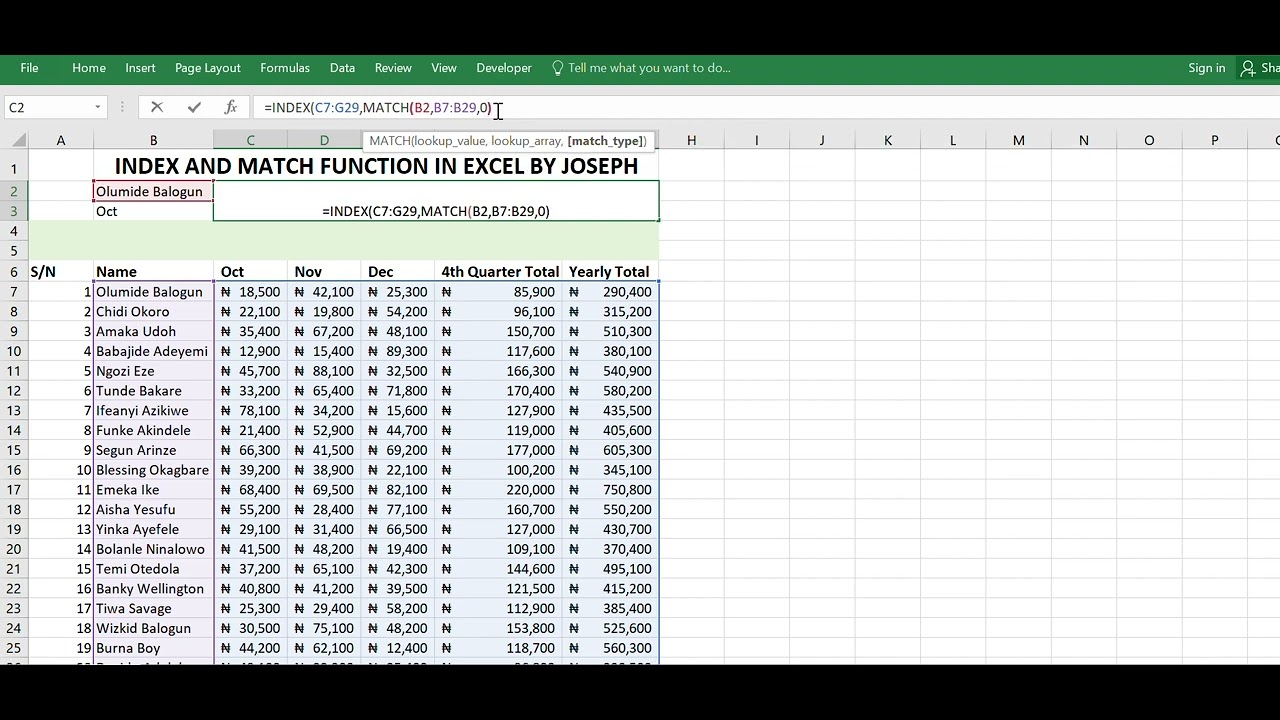Click the Sign in link
Viewport: 1280px width, 720px height.
pyautogui.click(x=1207, y=68)
